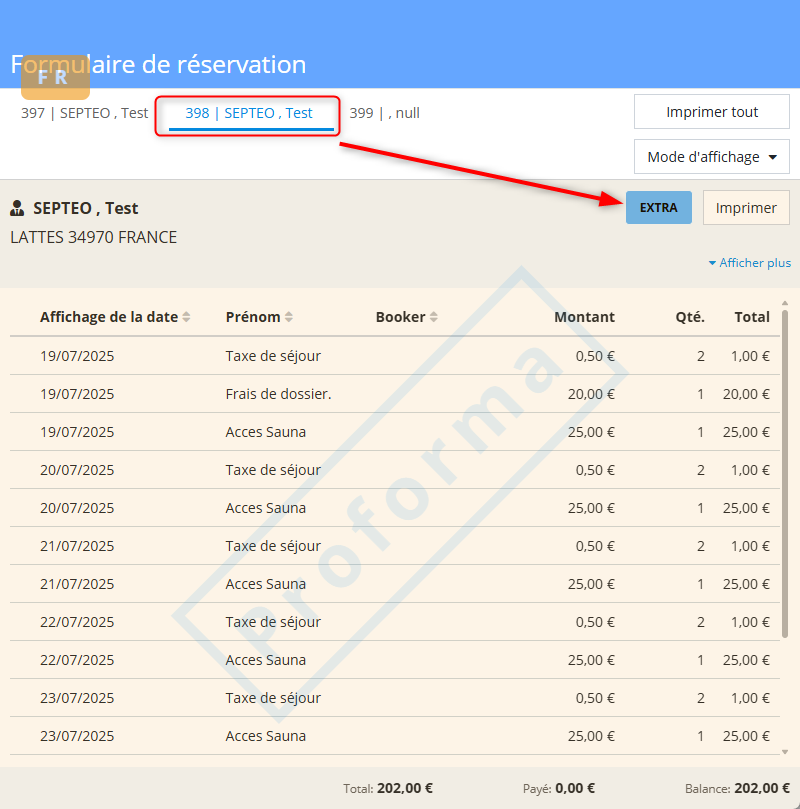Click the guest person icon beside SEPTEO
800x809 pixels.
[x=17, y=209]
